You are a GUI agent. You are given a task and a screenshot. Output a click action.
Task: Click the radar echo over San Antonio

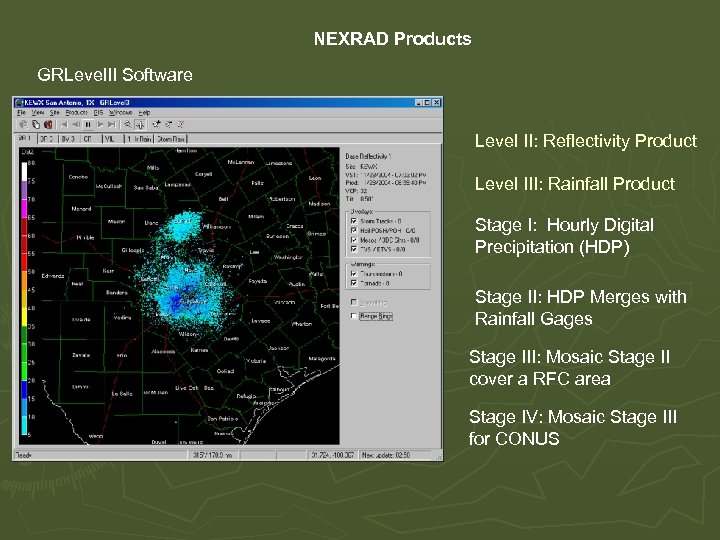(186, 296)
